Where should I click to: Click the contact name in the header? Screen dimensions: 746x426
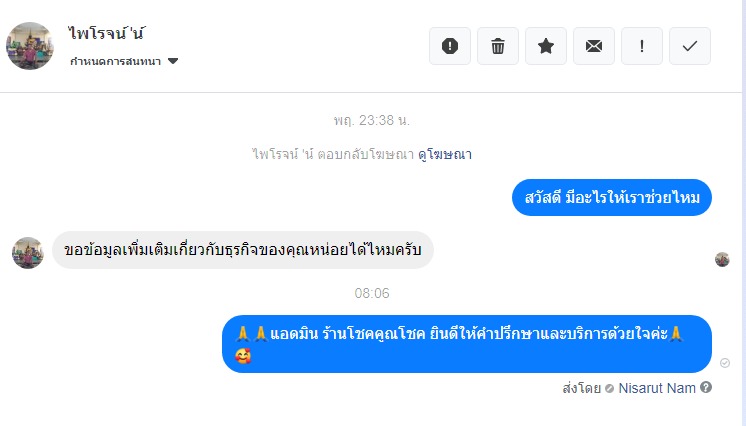coord(106,33)
